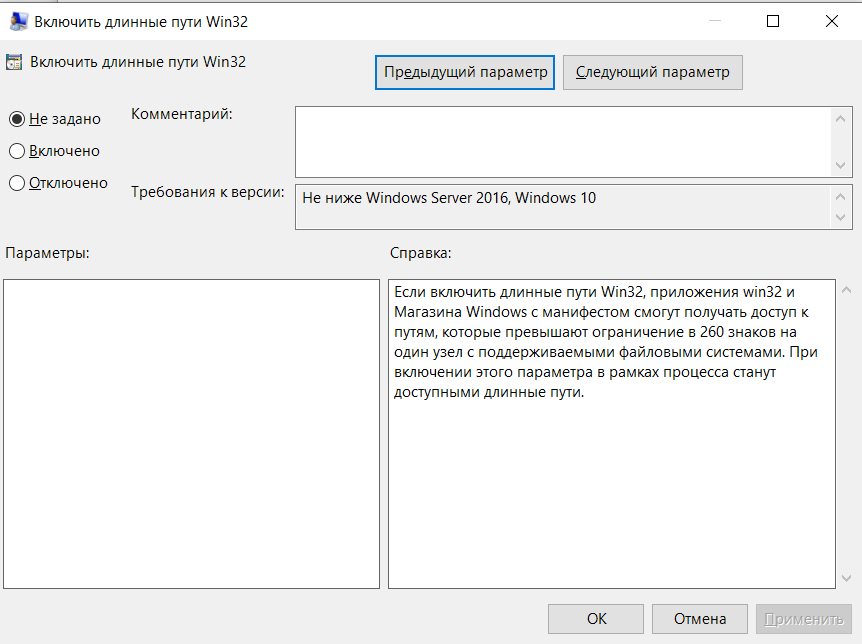
Task: Click inside the Комментарий text field
Action: click(x=563, y=142)
